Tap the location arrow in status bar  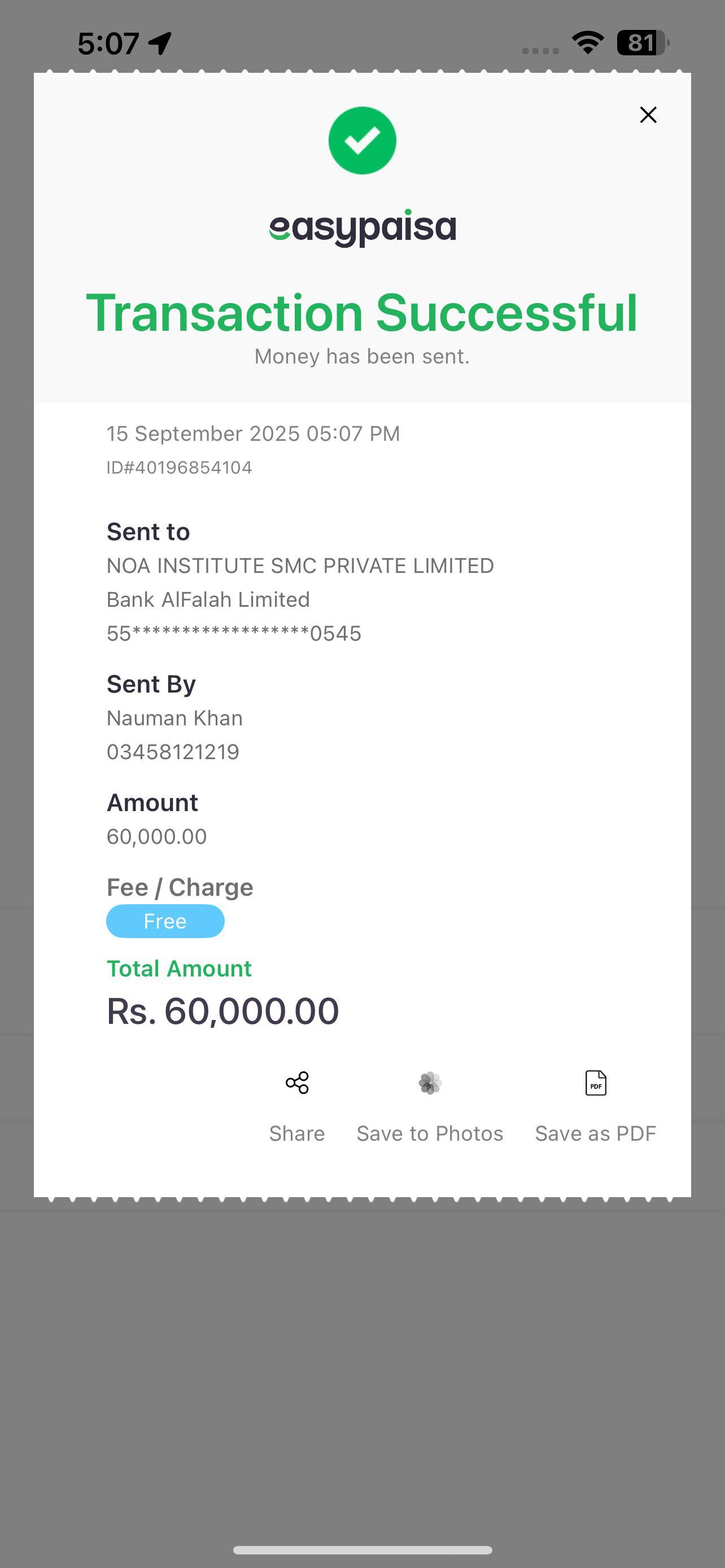tap(160, 42)
